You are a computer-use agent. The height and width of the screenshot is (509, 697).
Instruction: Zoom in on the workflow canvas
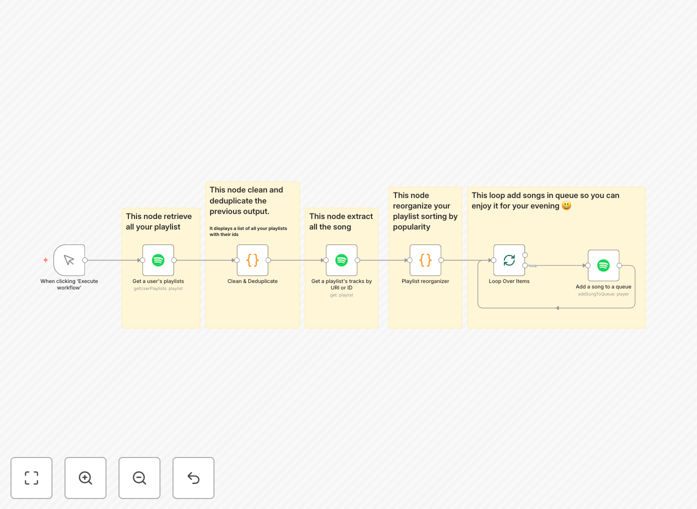pos(85,478)
